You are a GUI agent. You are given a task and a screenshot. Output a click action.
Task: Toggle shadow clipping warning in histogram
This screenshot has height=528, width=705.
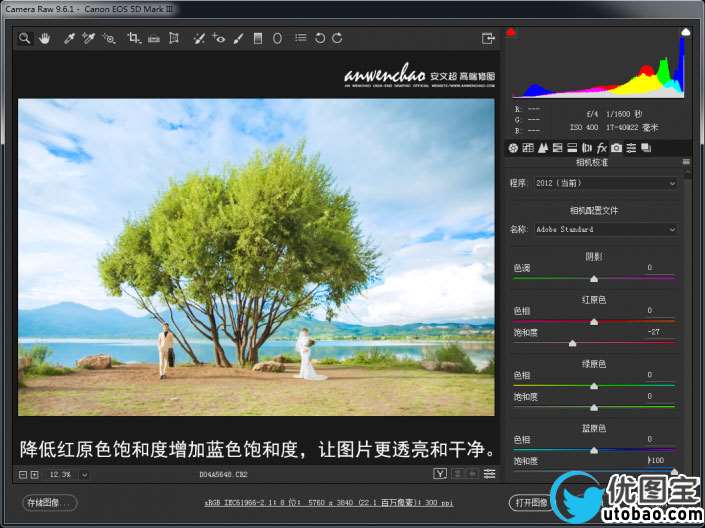click(x=511, y=32)
